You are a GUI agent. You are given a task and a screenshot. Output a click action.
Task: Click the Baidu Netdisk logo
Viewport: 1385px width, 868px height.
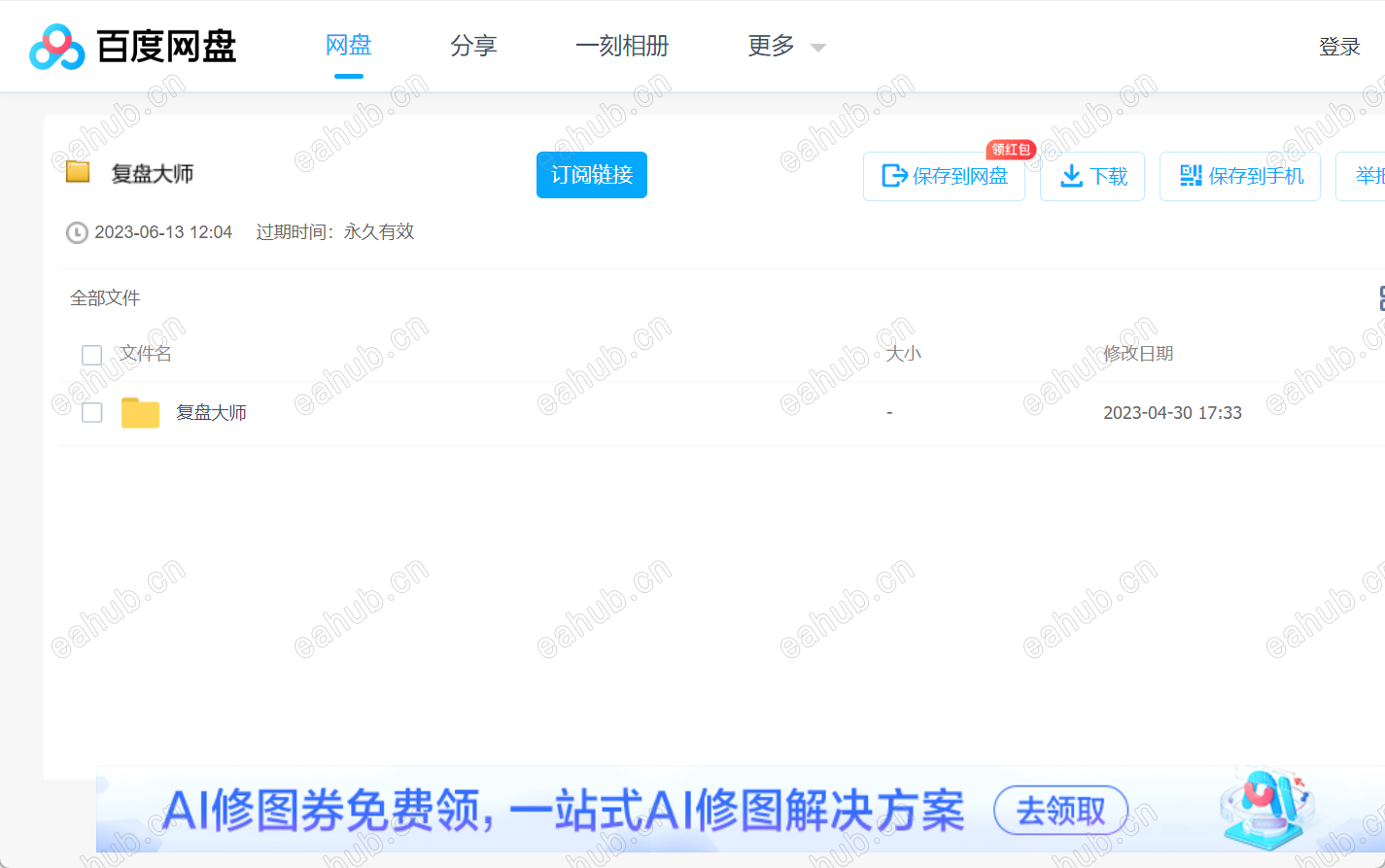[133, 47]
